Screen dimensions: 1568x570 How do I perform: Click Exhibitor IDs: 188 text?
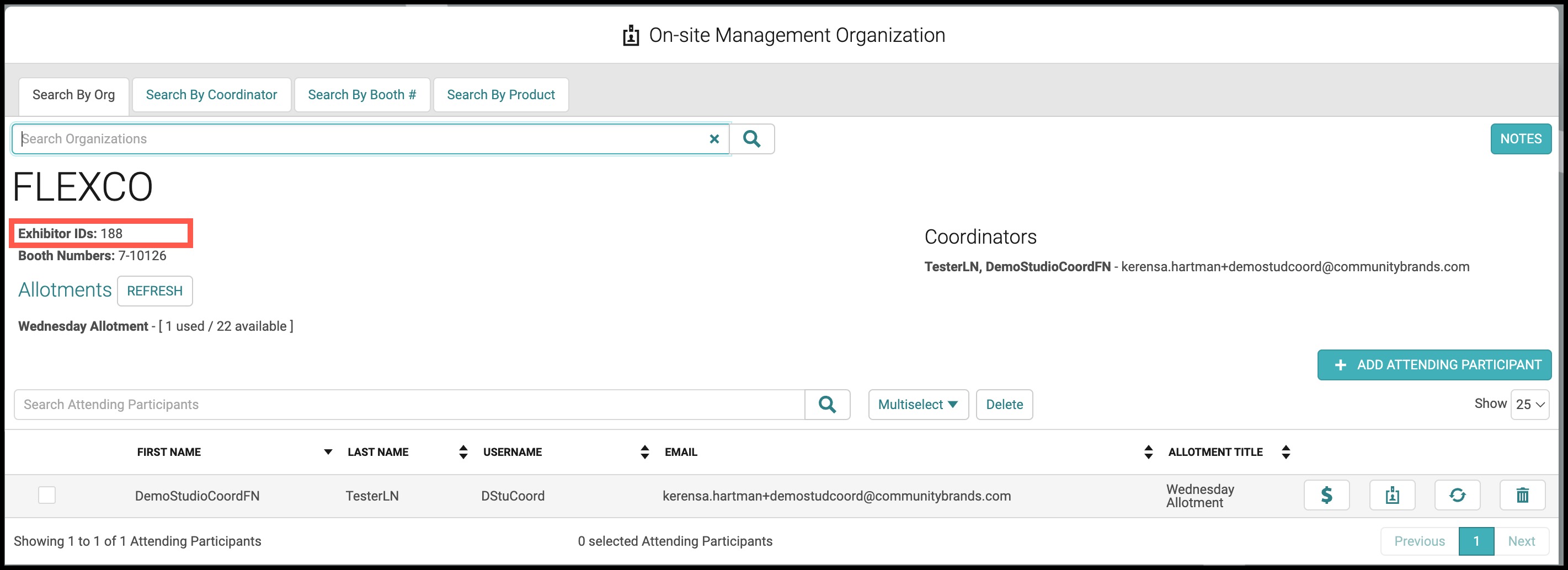pyautogui.click(x=70, y=234)
